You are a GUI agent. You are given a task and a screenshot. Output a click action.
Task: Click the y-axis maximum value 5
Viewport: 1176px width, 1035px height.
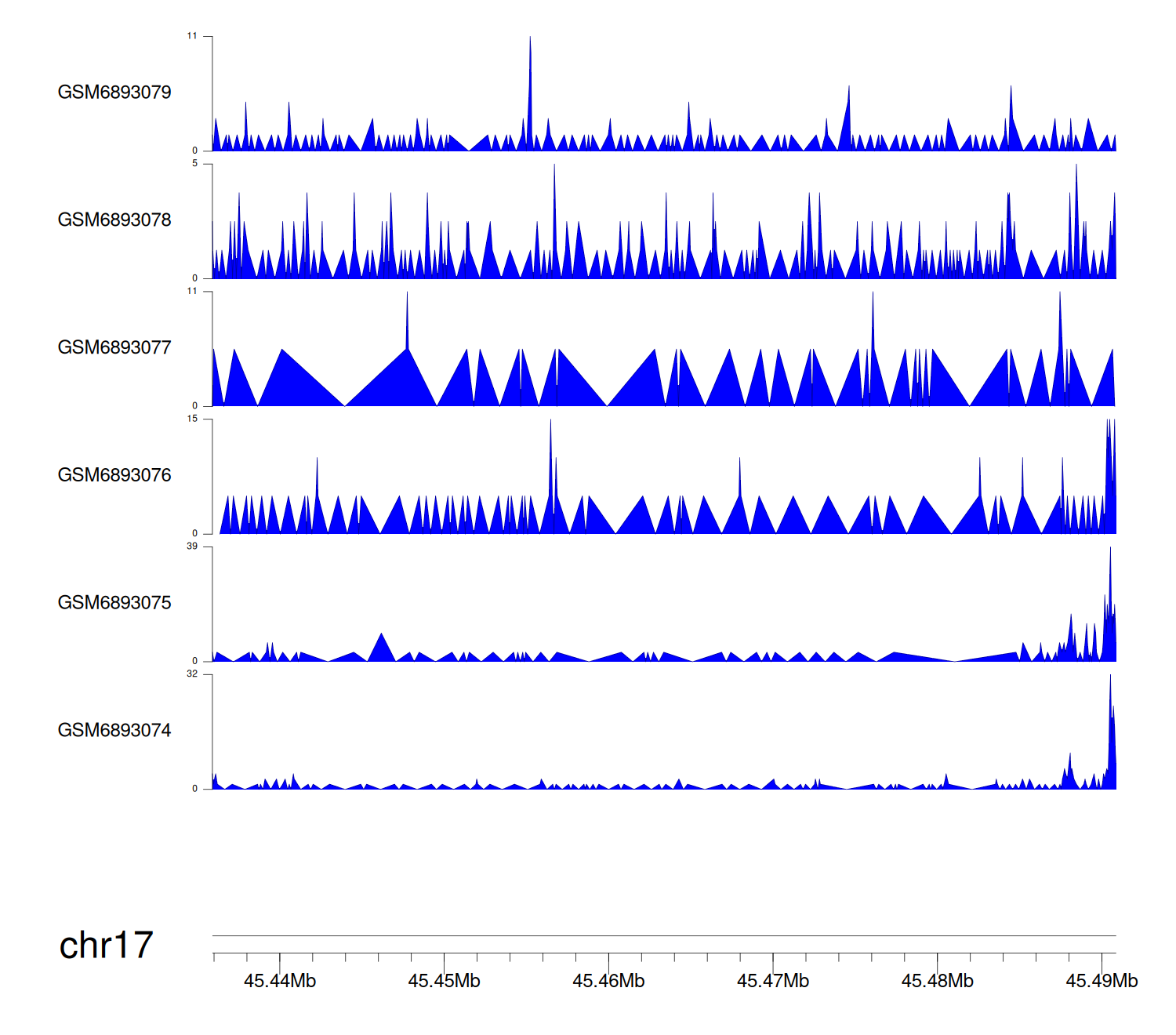(x=194, y=164)
